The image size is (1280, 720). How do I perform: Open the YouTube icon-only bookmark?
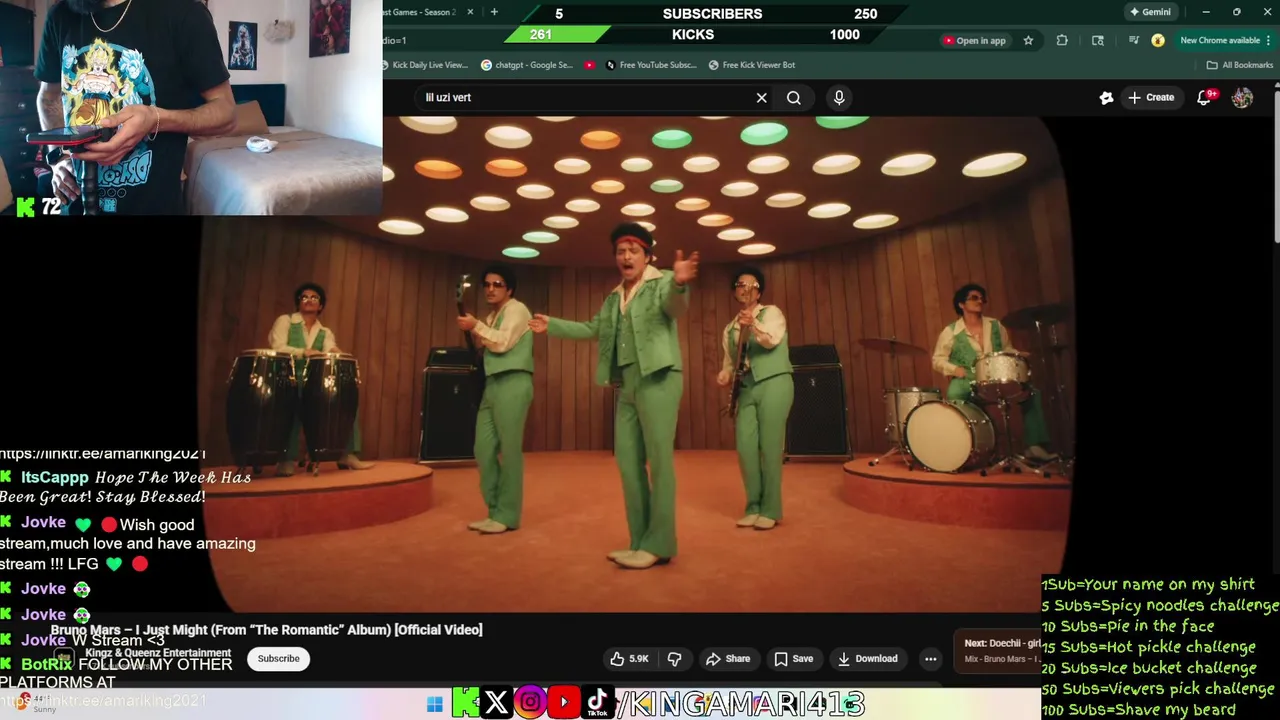tap(590, 65)
